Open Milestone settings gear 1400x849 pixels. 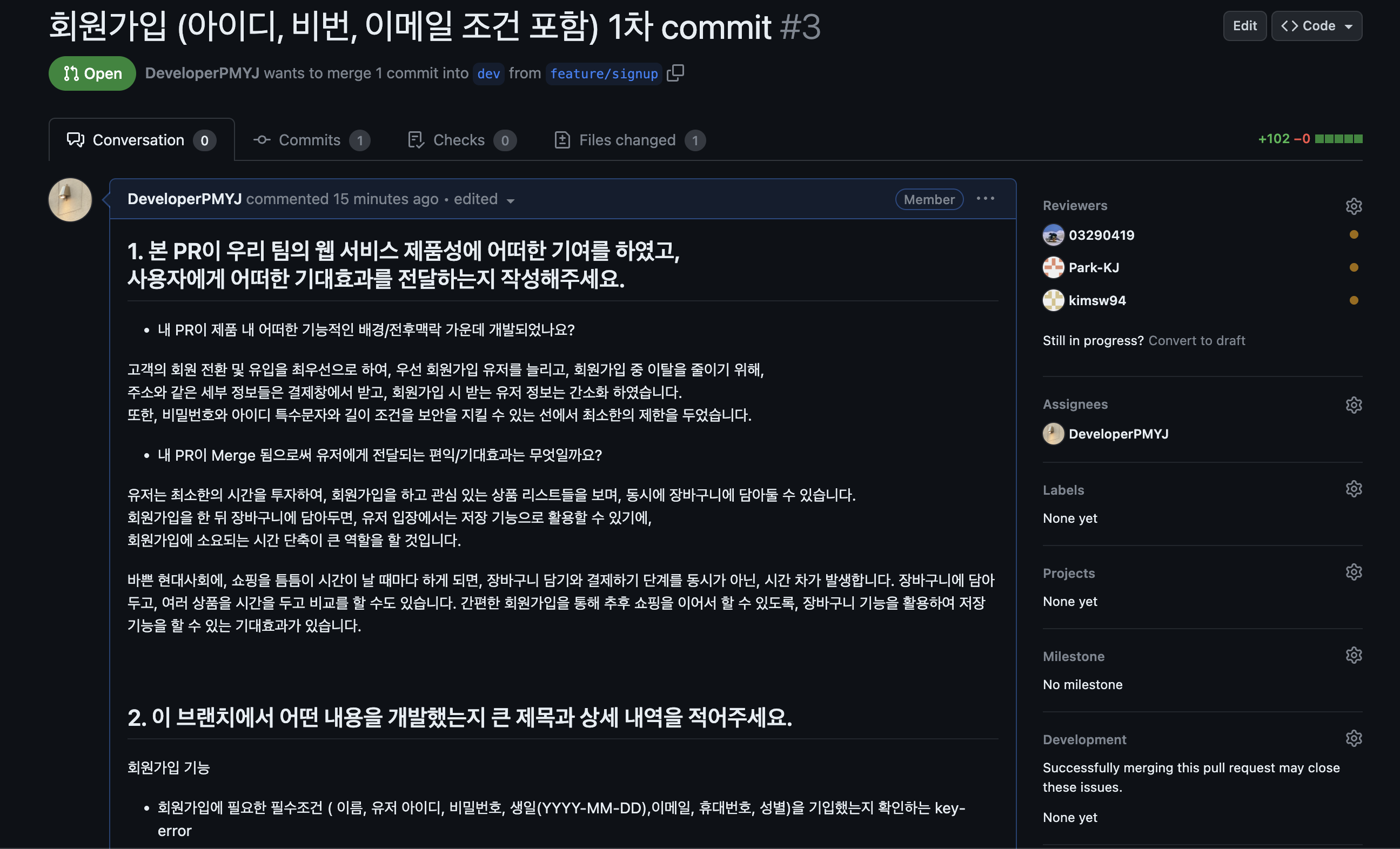(1354, 655)
